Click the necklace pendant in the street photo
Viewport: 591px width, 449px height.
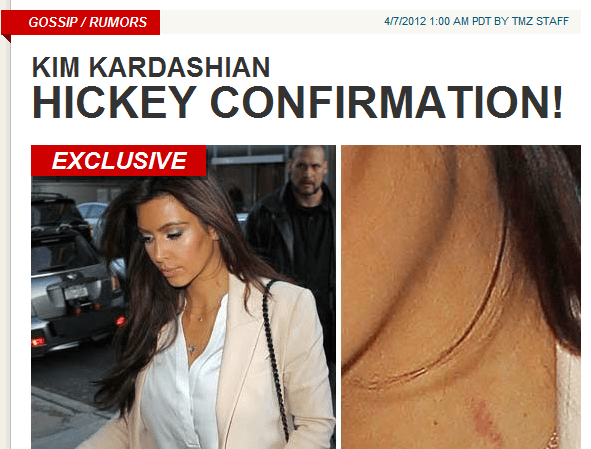click(x=193, y=349)
